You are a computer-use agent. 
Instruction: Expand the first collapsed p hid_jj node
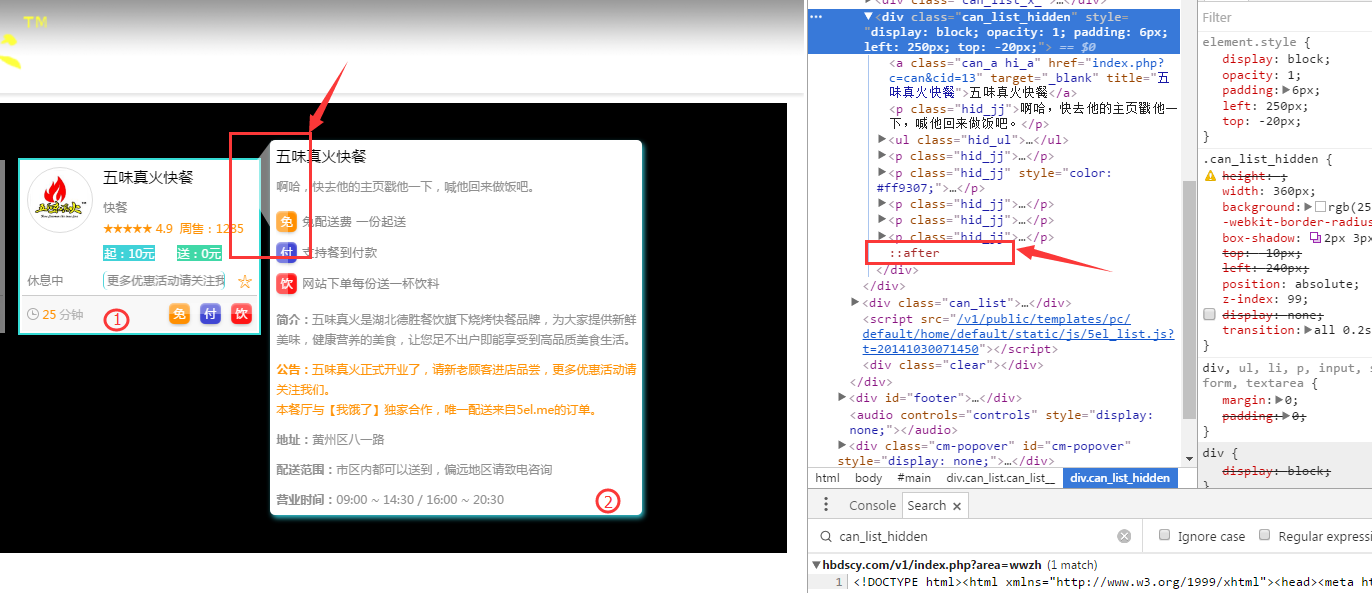coord(882,156)
